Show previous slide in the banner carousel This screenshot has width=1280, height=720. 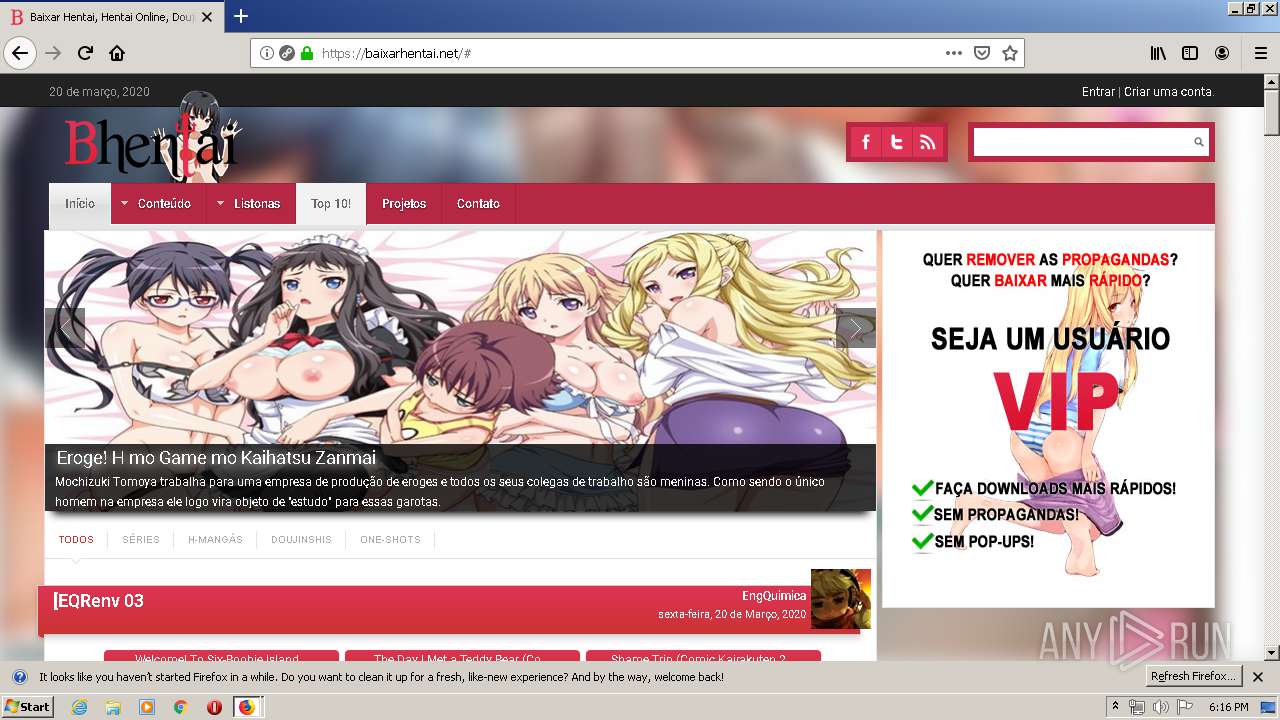[65, 328]
